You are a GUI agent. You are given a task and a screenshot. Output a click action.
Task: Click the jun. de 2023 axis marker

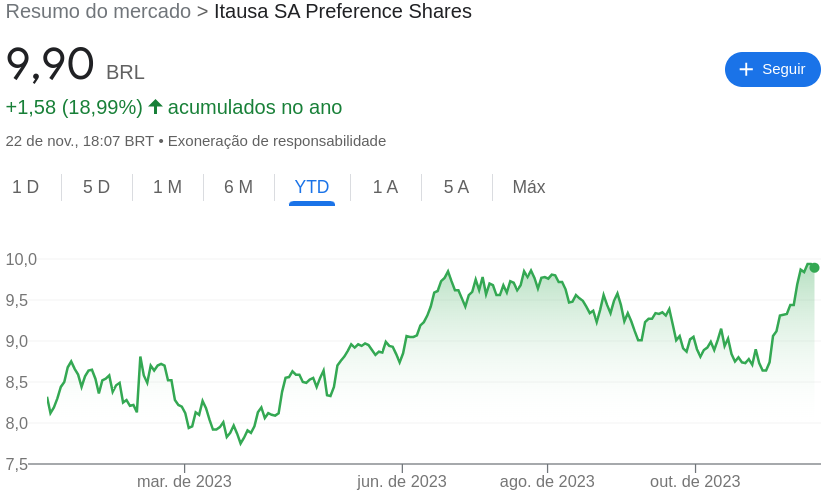pyautogui.click(x=402, y=481)
